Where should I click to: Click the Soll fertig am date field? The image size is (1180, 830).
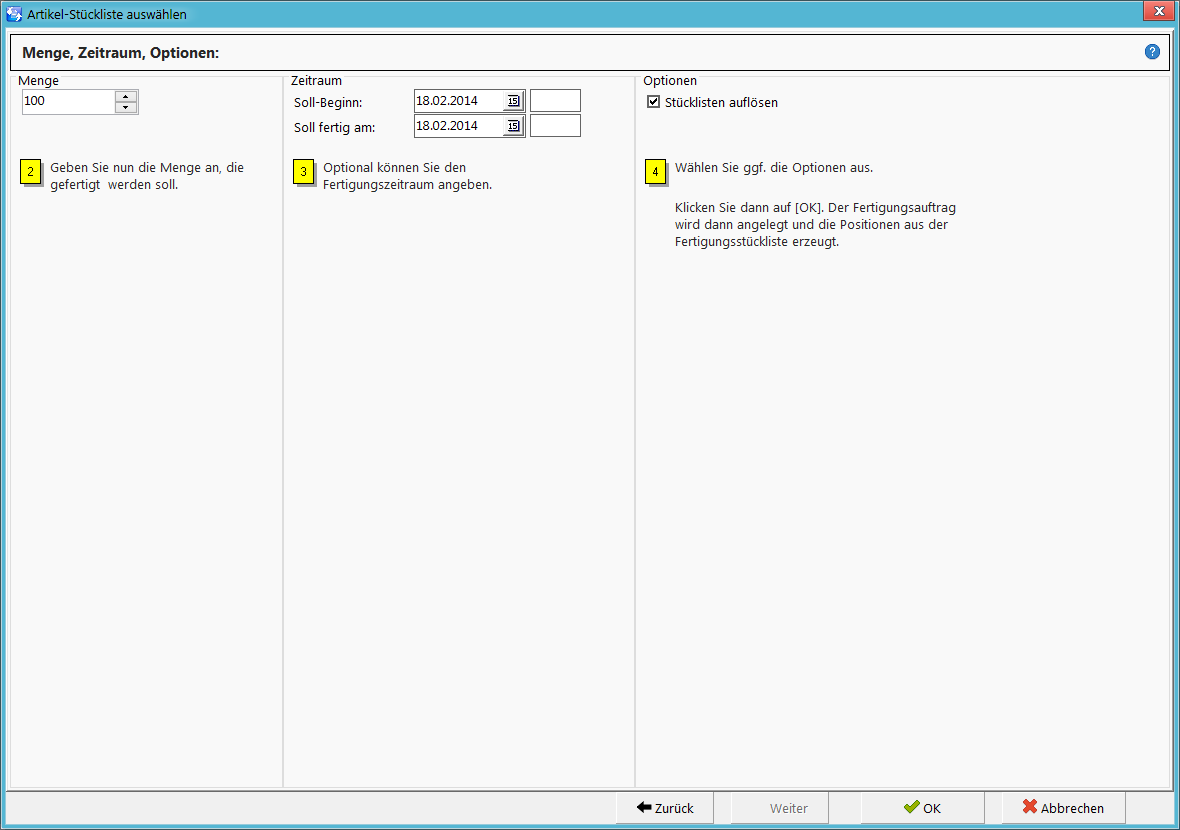pos(459,126)
